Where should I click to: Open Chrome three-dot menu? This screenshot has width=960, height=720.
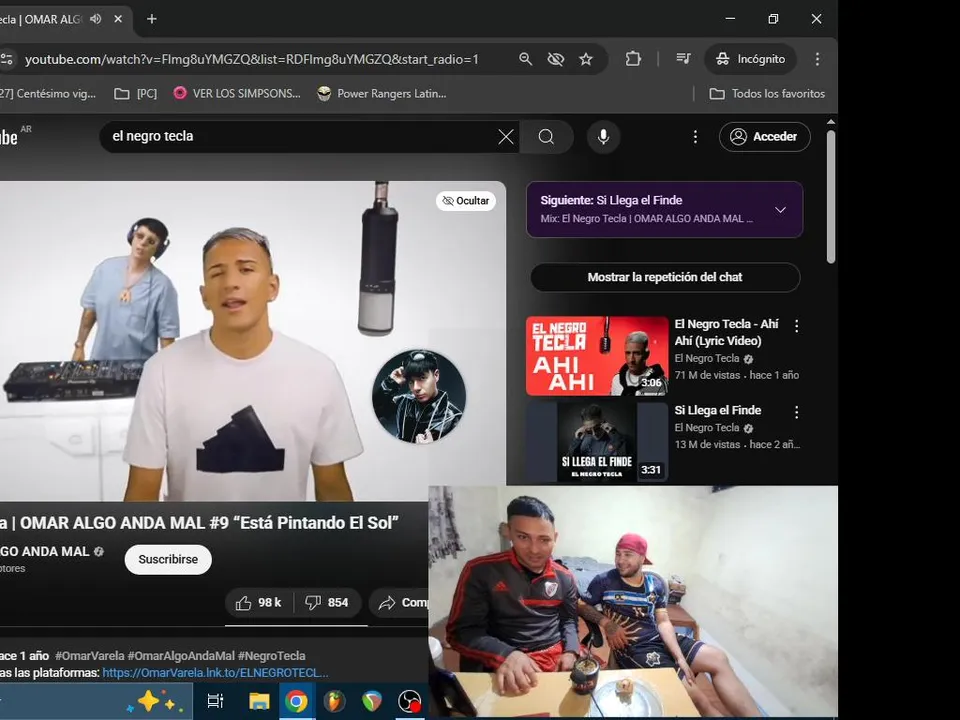817,59
